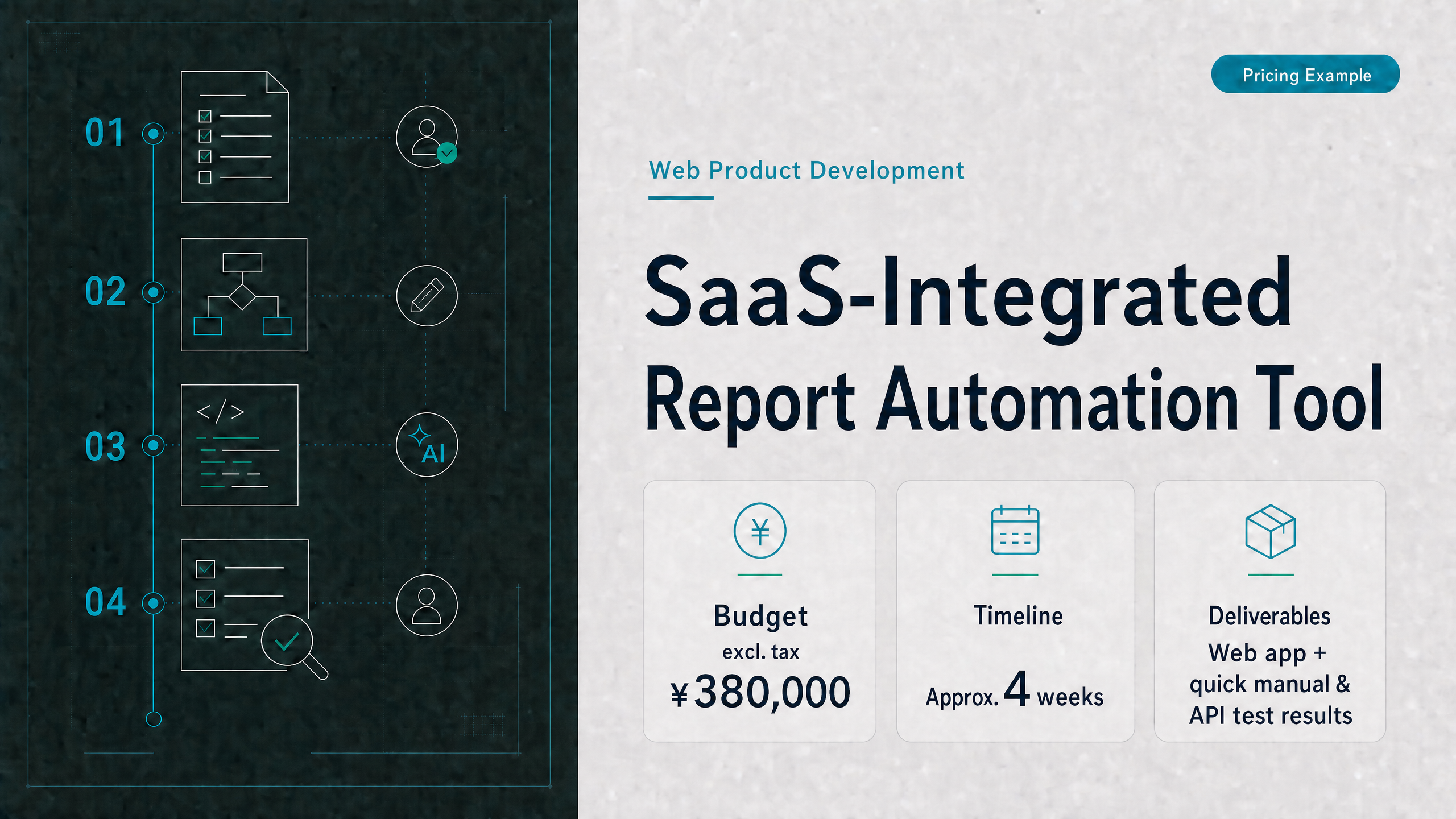Click the step number 02

[105, 292]
